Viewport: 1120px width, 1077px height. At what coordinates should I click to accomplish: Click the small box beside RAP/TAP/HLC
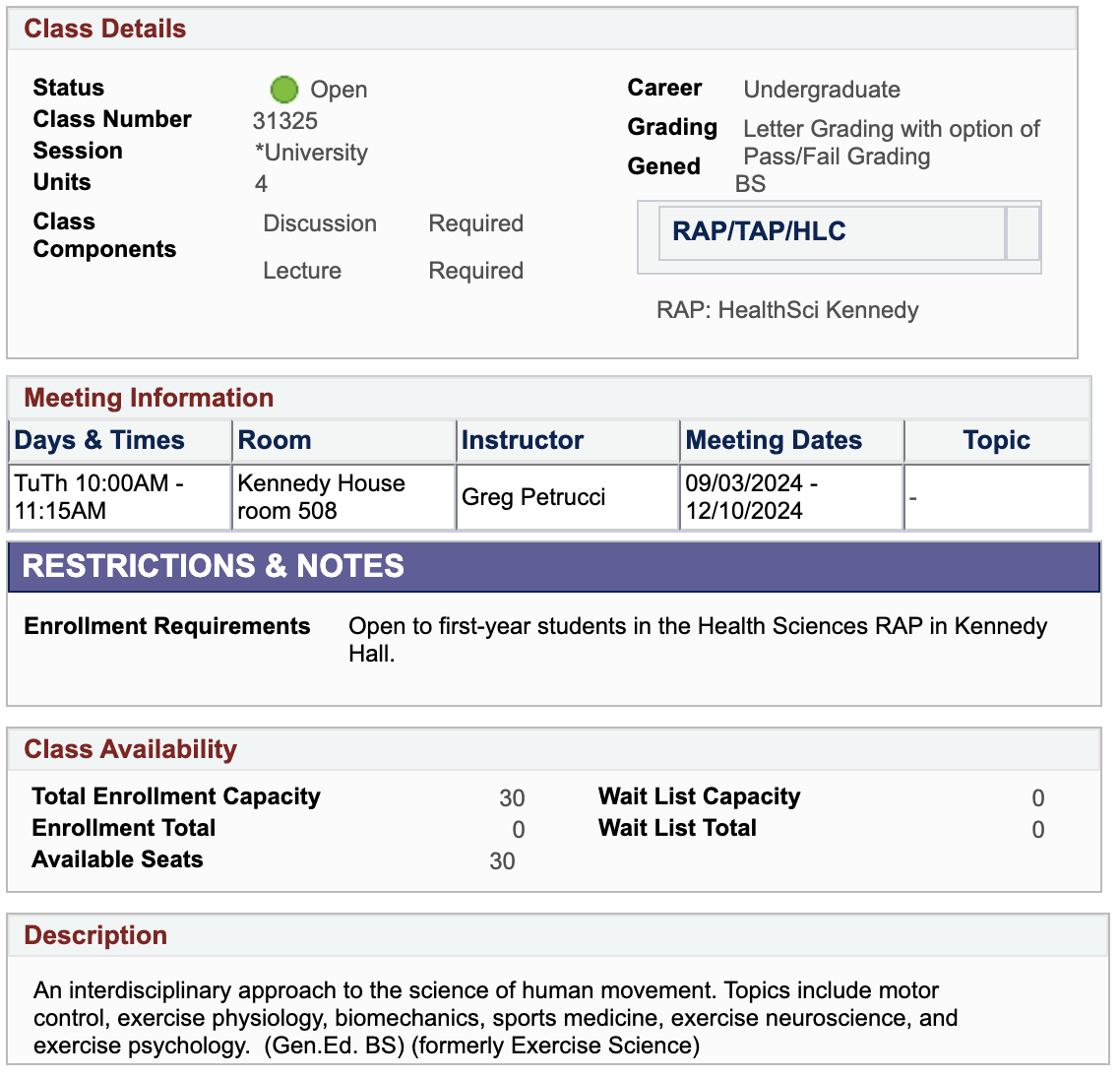point(1023,233)
